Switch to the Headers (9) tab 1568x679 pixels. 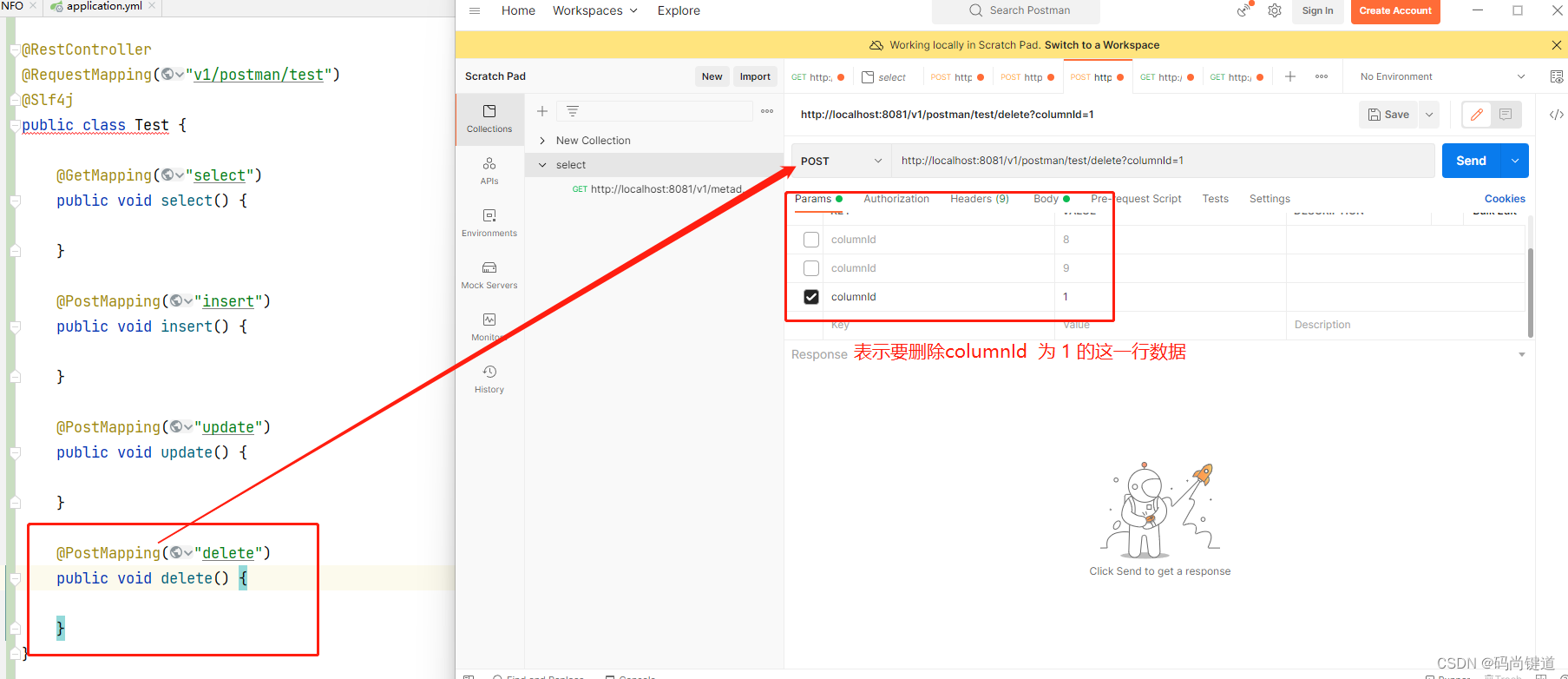click(x=980, y=199)
